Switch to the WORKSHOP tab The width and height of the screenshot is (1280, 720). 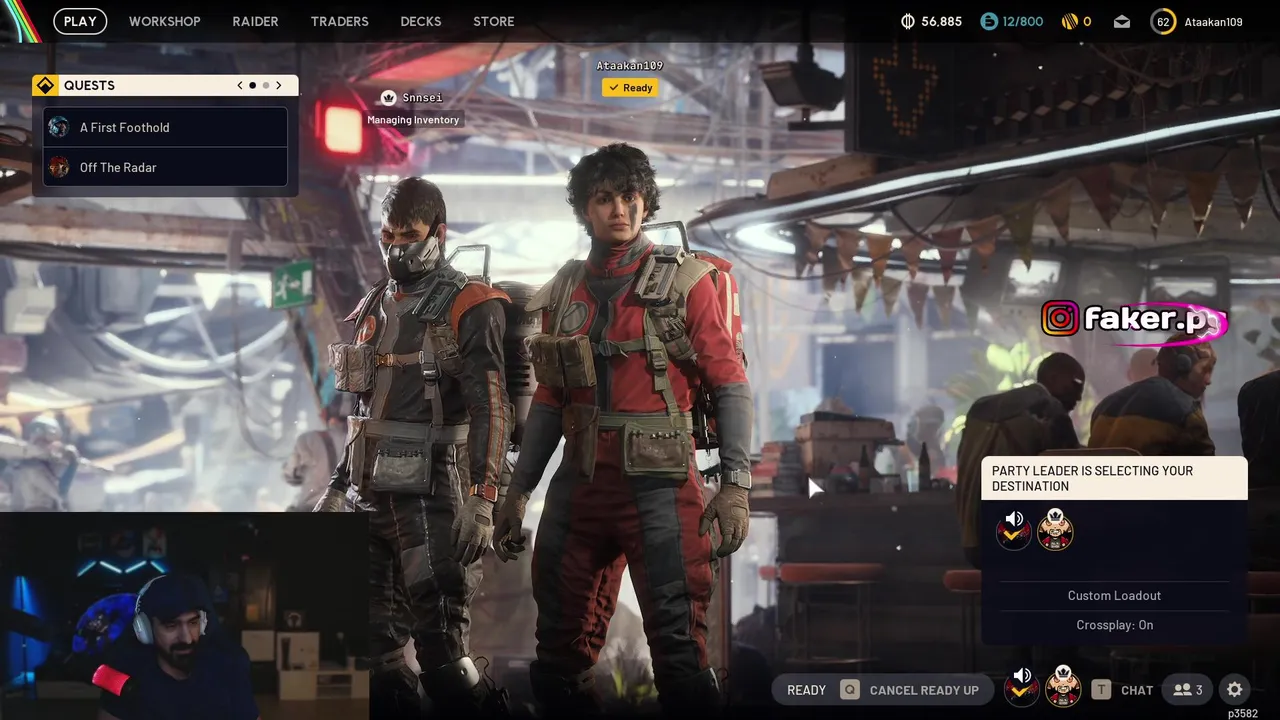pyautogui.click(x=165, y=21)
